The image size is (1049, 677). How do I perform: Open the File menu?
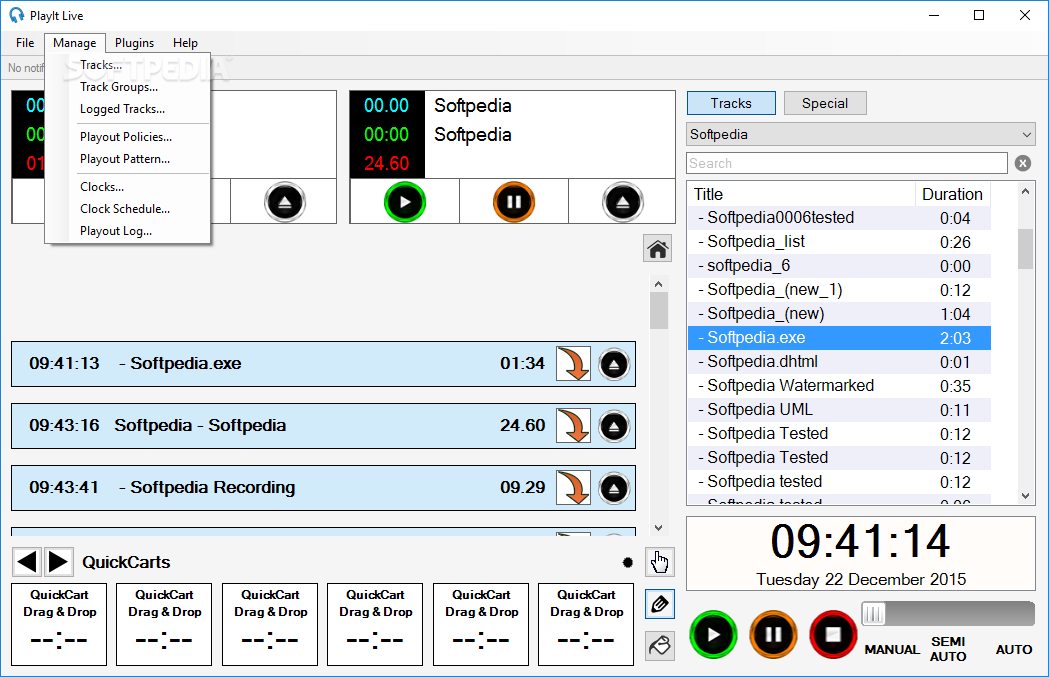[25, 43]
